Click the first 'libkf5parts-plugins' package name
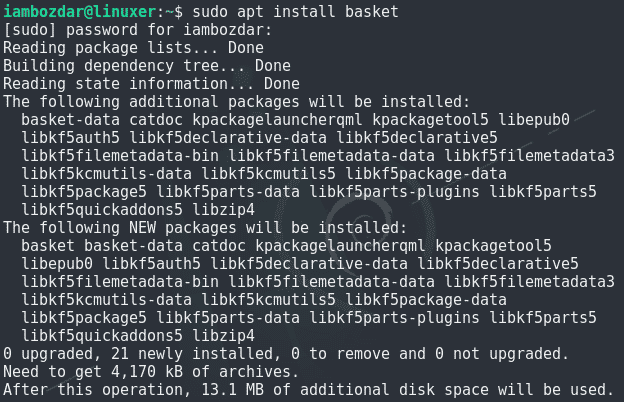The width and height of the screenshot is (624, 402). point(394,192)
